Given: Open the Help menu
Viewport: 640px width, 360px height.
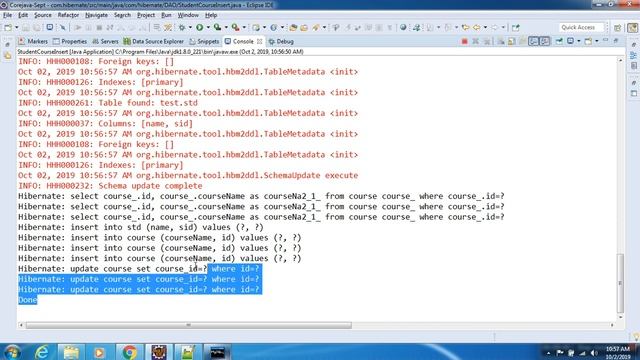Looking at the screenshot, I should click(x=211, y=15).
